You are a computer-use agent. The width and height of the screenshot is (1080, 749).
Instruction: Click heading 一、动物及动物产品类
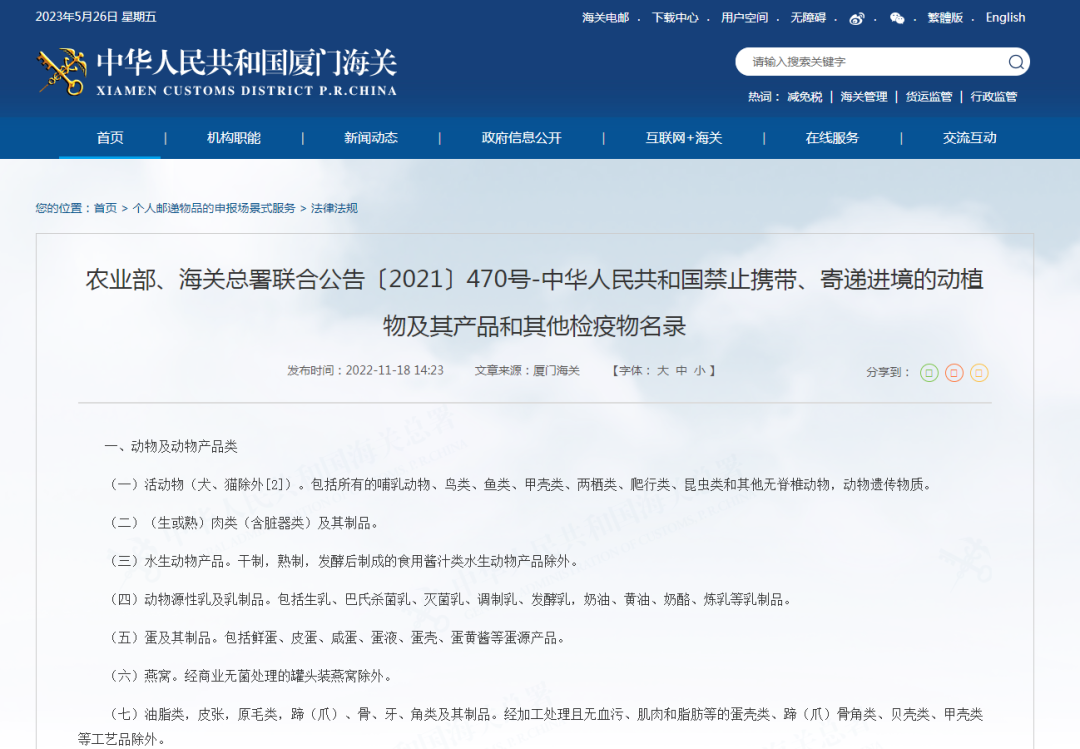click(x=171, y=447)
